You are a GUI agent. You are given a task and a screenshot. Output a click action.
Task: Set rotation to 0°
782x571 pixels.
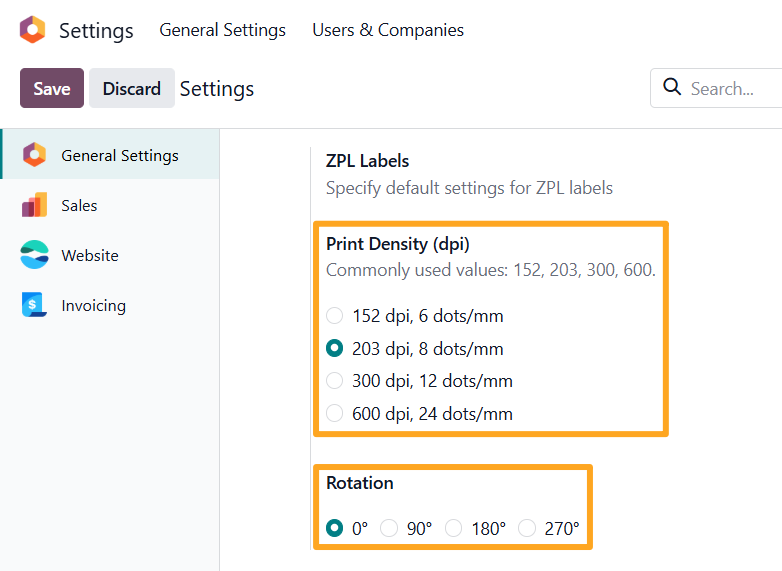click(335, 528)
